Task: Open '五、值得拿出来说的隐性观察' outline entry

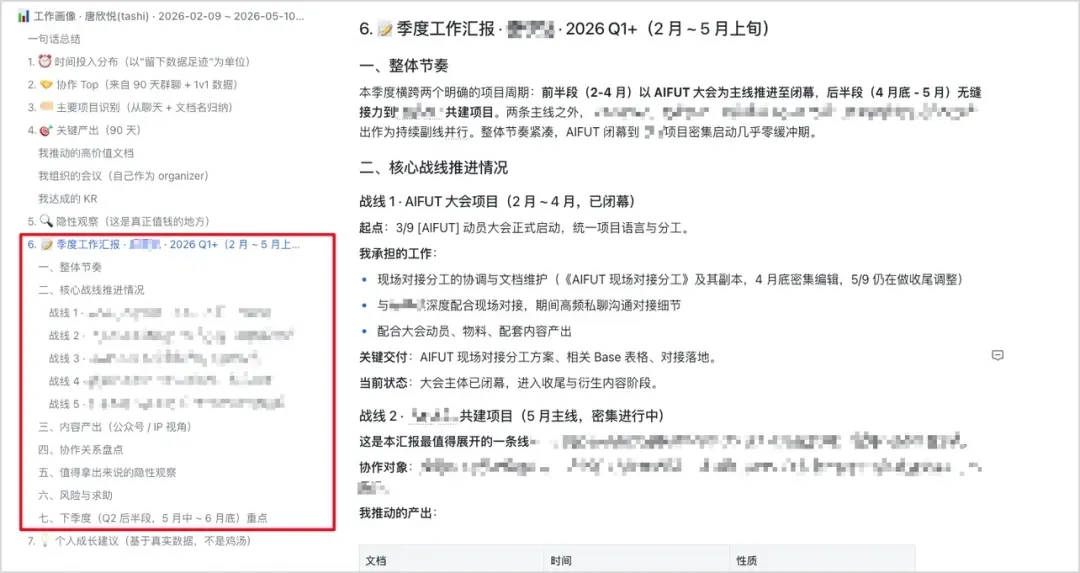Action: coord(107,472)
